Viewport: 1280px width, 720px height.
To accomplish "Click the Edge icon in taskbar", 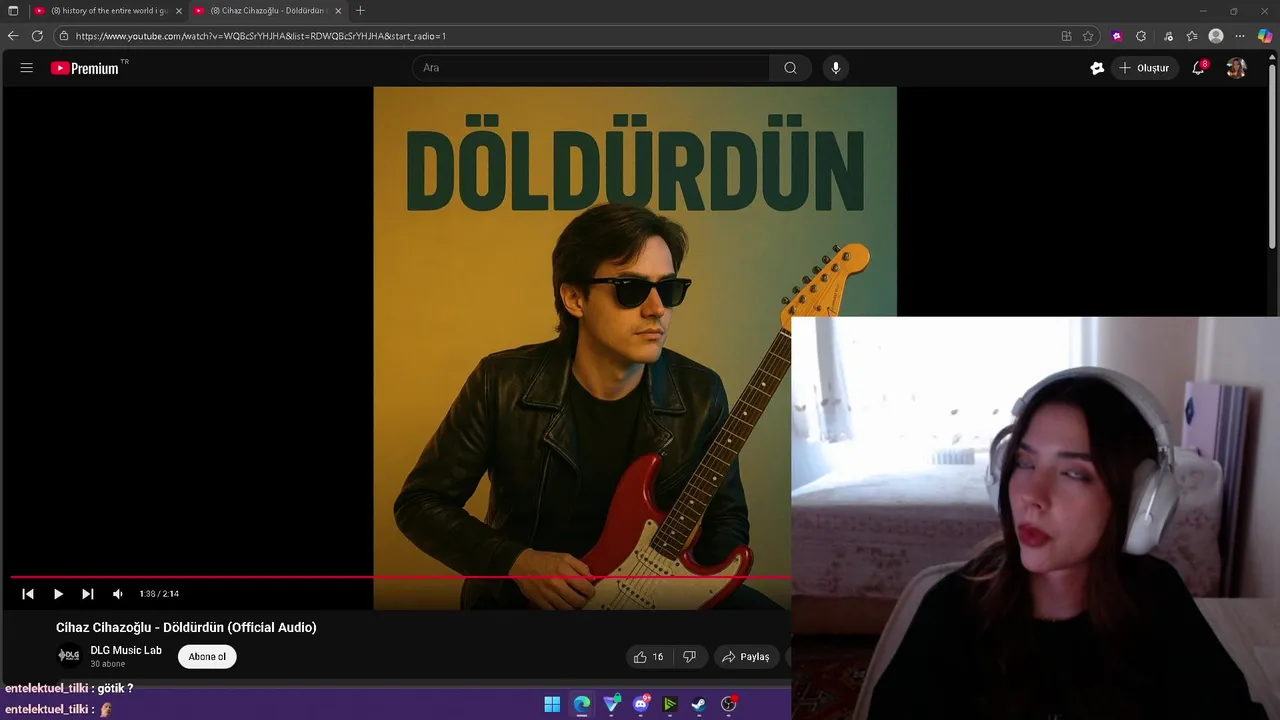I will [x=582, y=704].
